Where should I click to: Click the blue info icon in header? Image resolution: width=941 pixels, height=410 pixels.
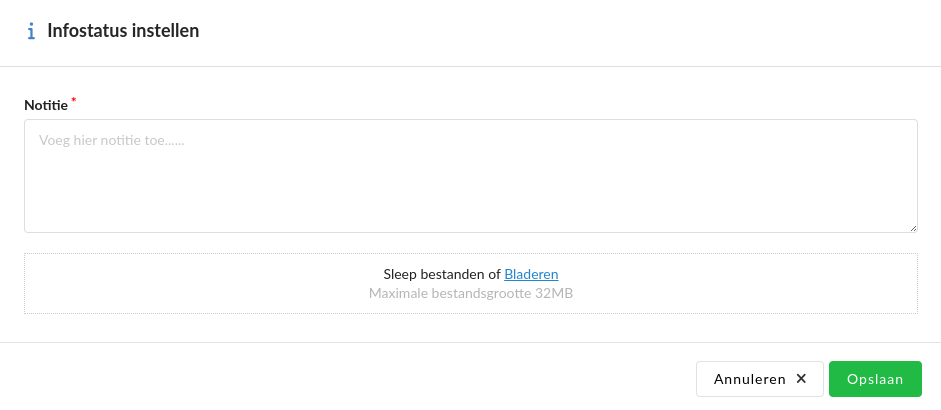point(31,31)
